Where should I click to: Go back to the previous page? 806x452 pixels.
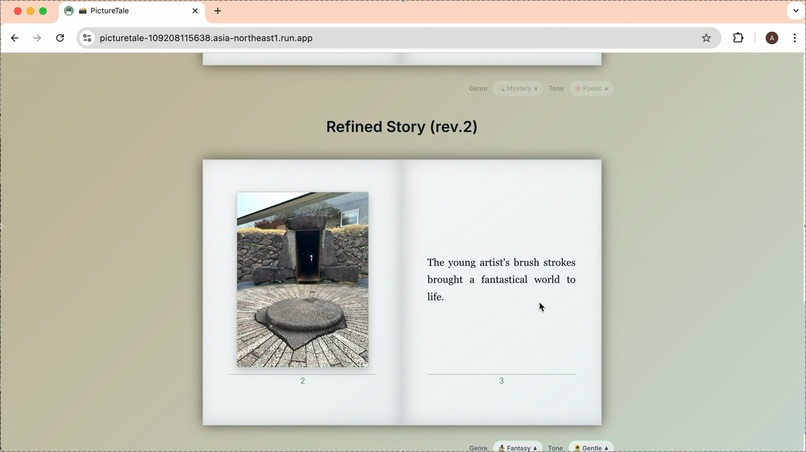15,38
